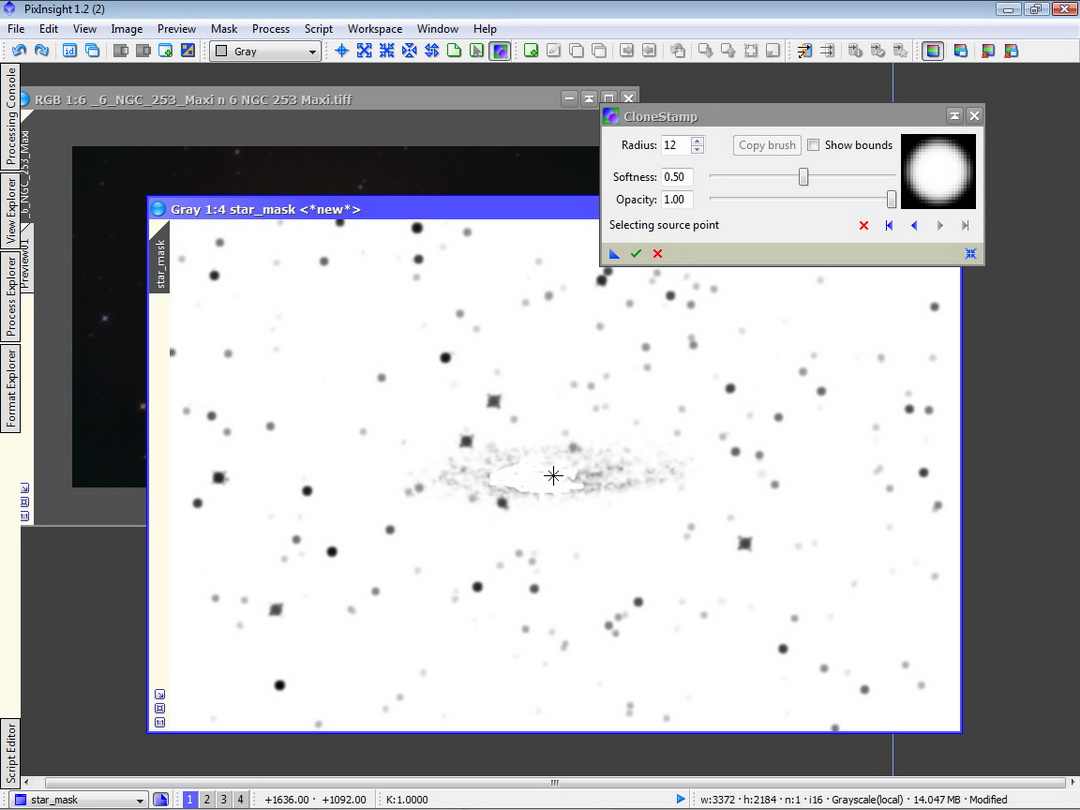Click the brush preview thumbnail
The width and height of the screenshot is (1080, 810).
tap(938, 172)
